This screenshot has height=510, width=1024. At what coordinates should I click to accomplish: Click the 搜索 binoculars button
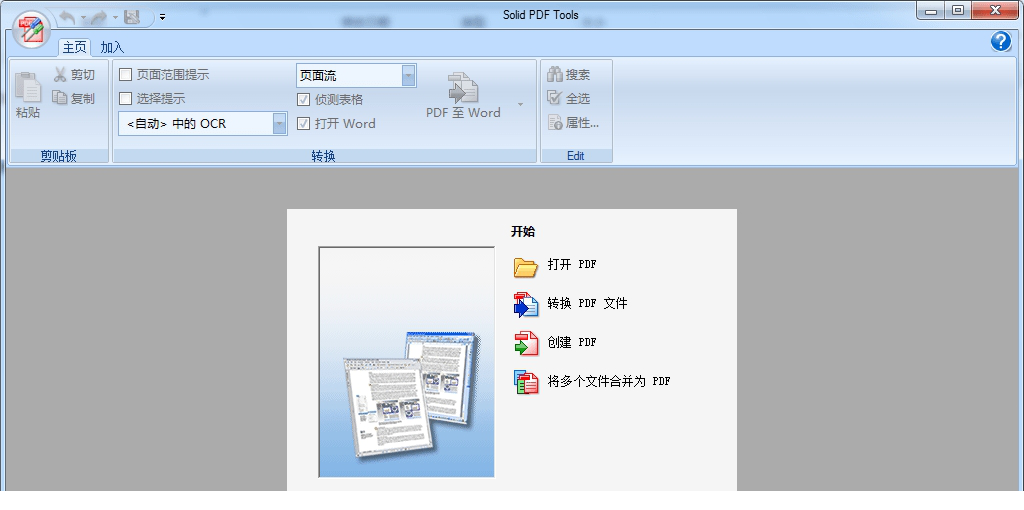[x=569, y=74]
